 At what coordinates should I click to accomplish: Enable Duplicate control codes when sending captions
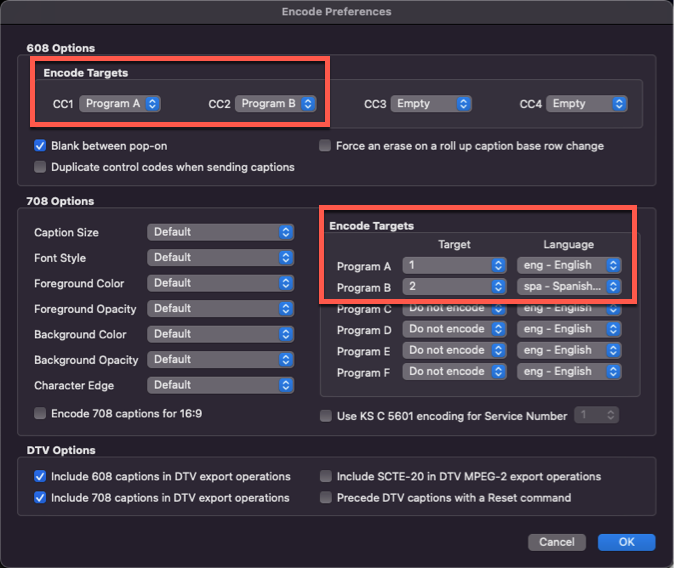[41, 167]
